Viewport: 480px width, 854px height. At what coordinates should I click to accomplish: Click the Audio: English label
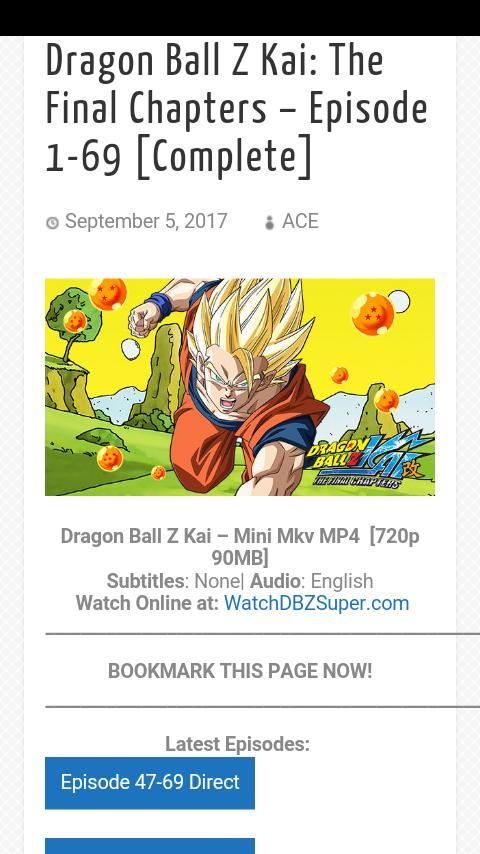coord(312,581)
